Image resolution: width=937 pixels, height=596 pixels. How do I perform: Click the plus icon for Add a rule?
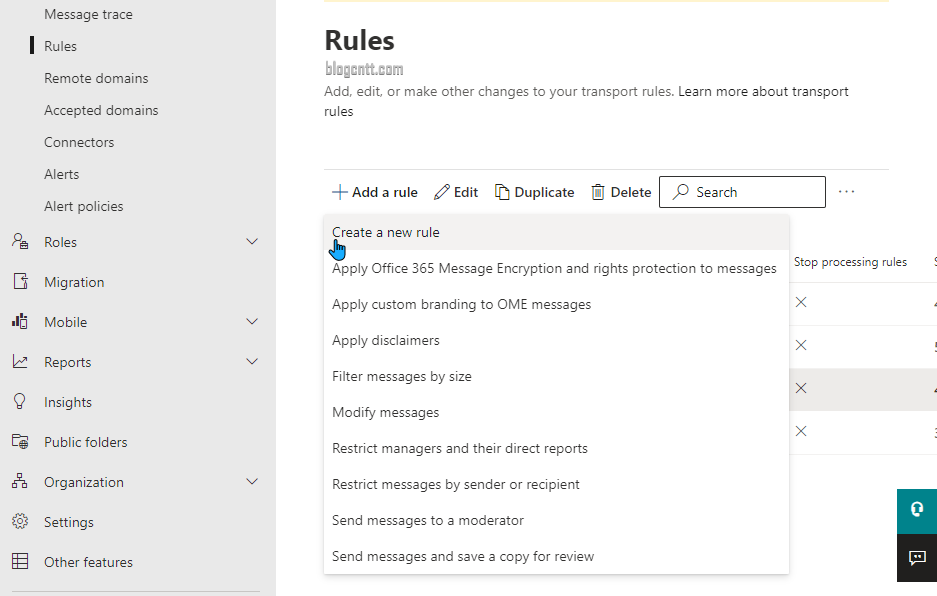339,192
